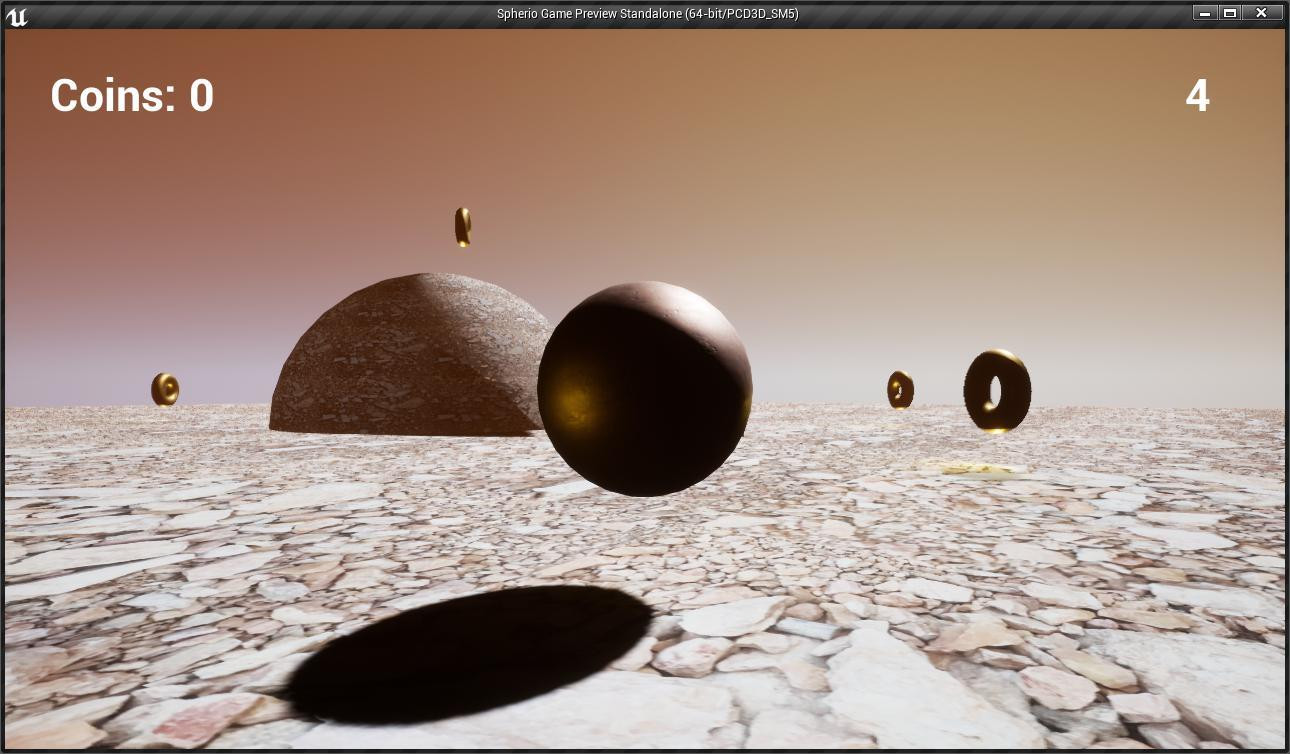Screen dimensions: 1290x754
Task: Click the large dark player sphere
Action: click(x=644, y=388)
